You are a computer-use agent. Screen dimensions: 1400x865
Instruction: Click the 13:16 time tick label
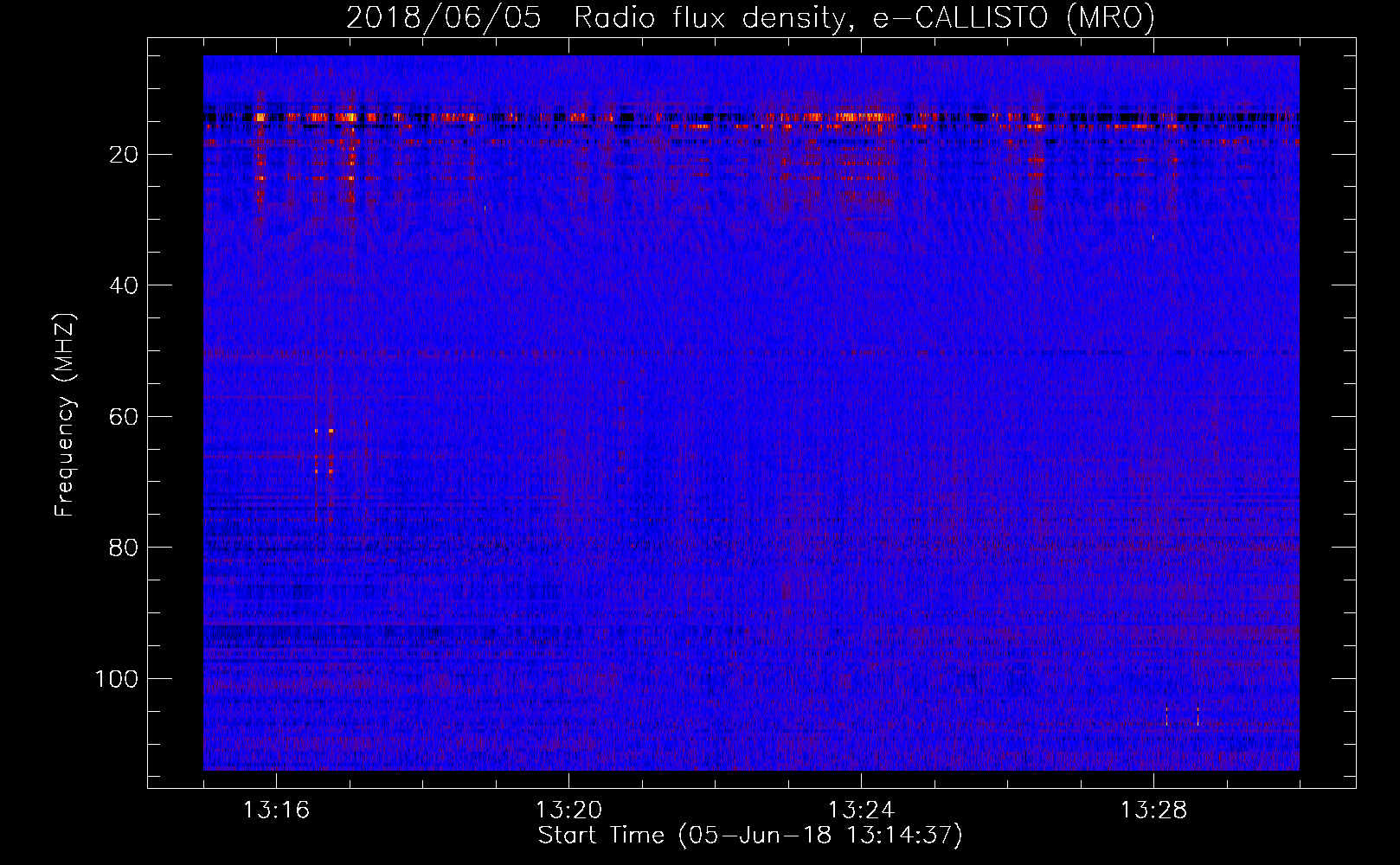276,811
